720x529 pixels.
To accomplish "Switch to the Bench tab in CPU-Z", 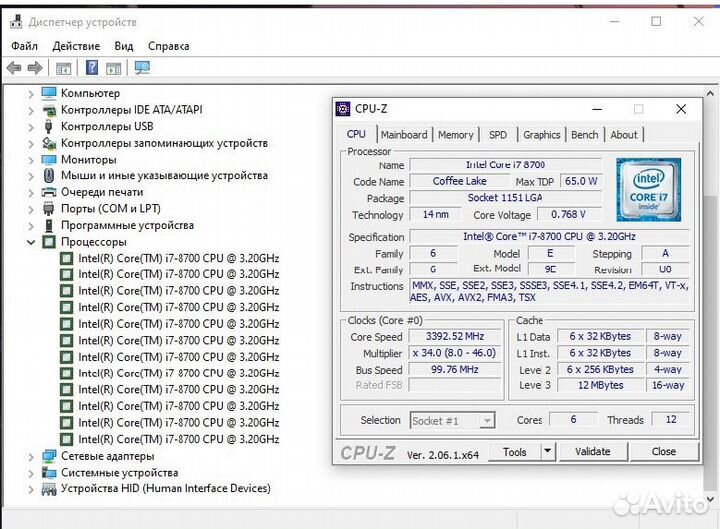I will pos(585,135).
